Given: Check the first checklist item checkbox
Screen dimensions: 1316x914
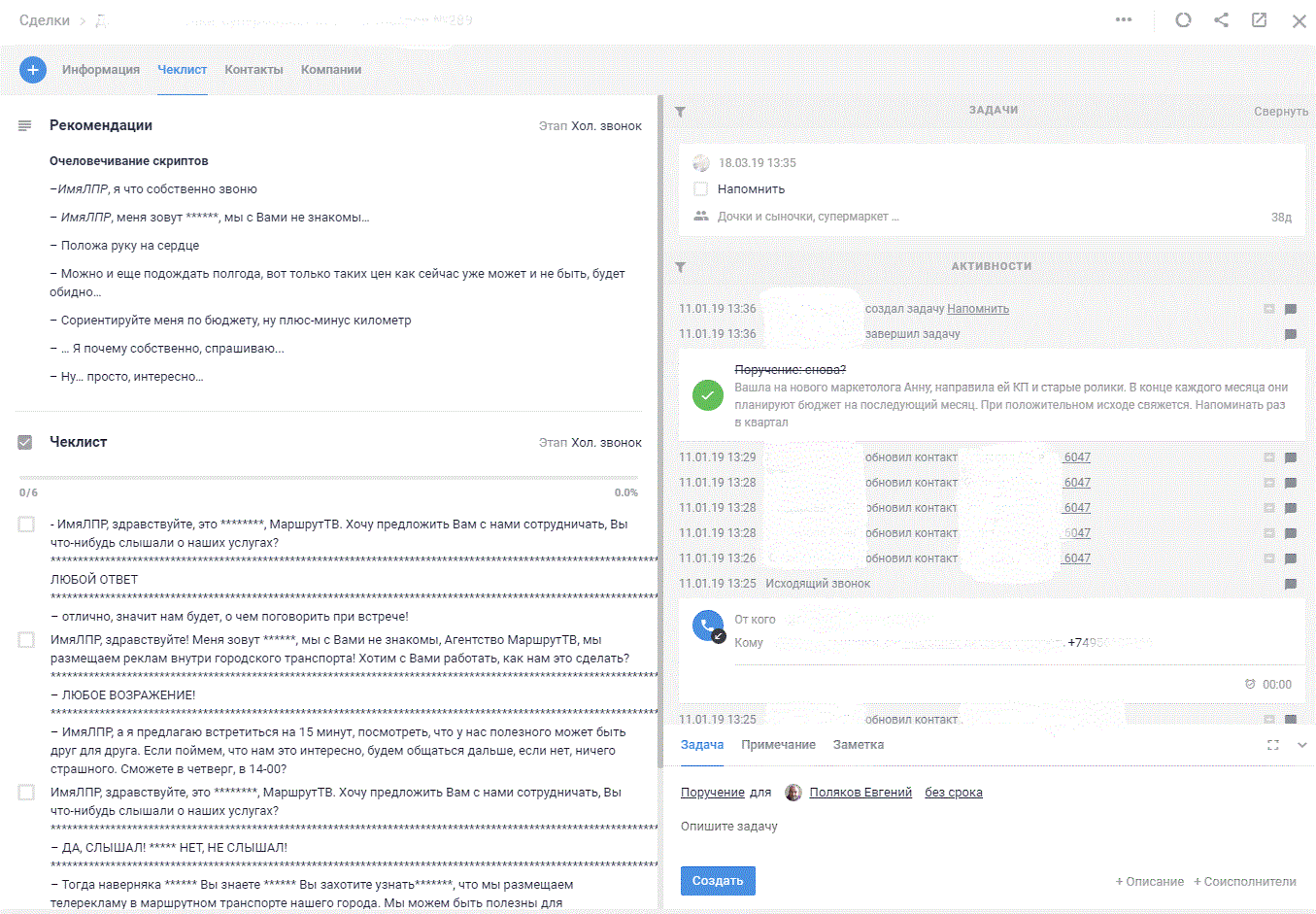Looking at the screenshot, I should (26, 525).
